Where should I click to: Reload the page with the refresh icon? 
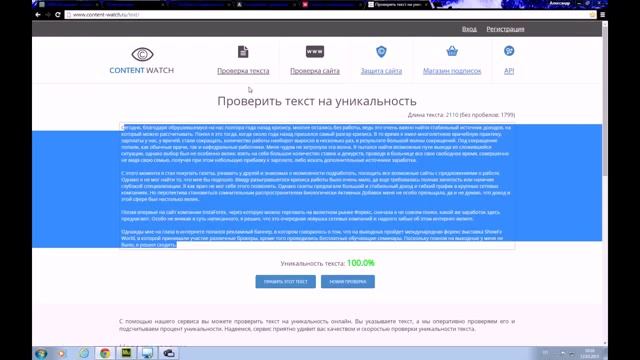pyautogui.click(x=58, y=15)
